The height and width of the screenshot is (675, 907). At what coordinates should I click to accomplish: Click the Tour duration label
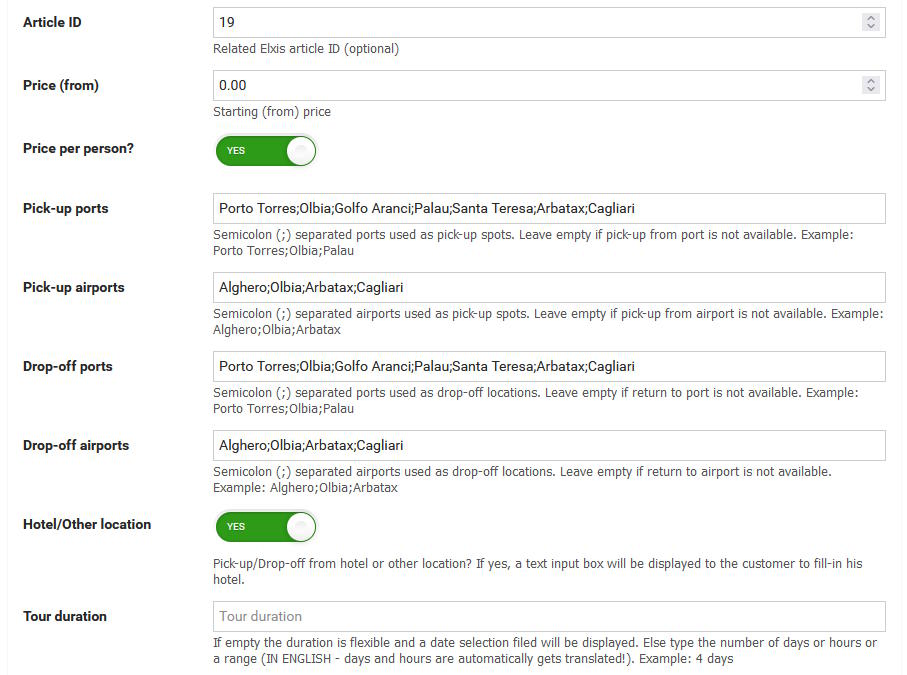pyautogui.click(x=65, y=617)
